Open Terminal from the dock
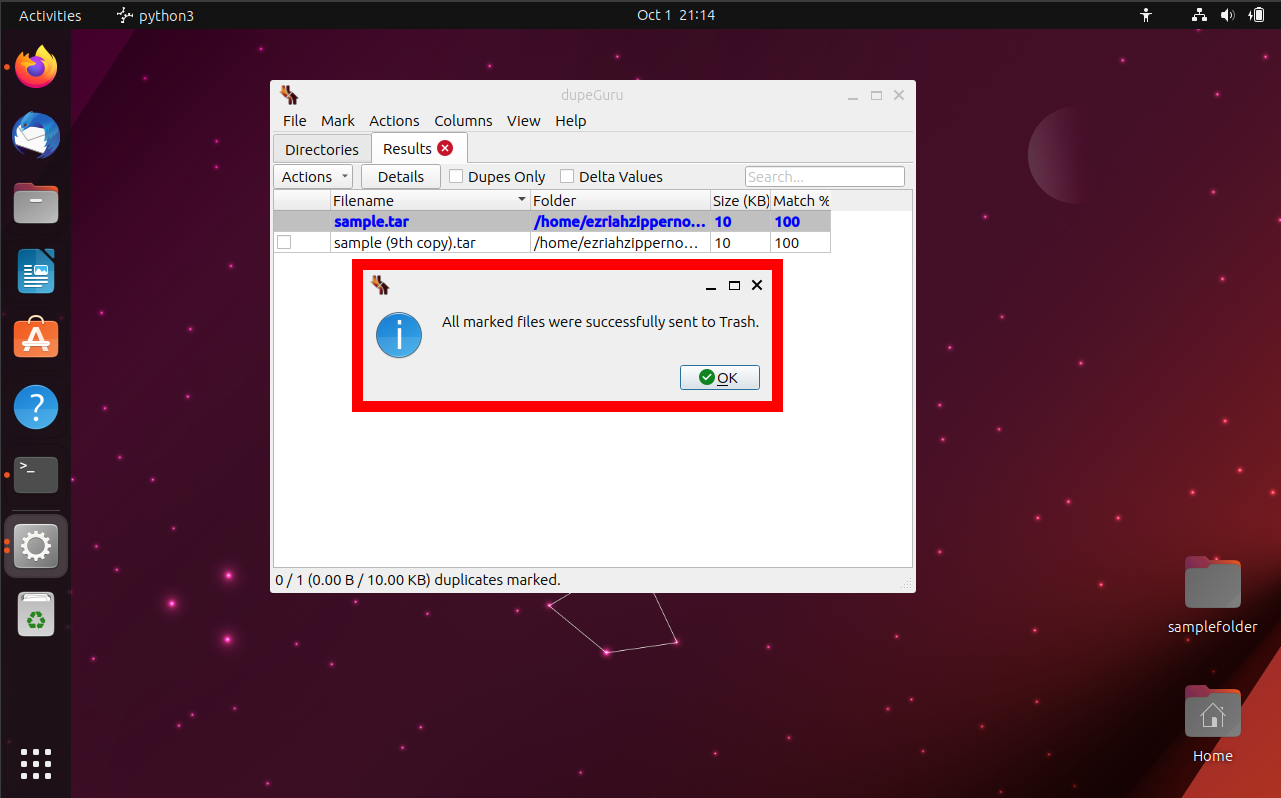Viewport: 1281px width, 798px height. (36, 474)
